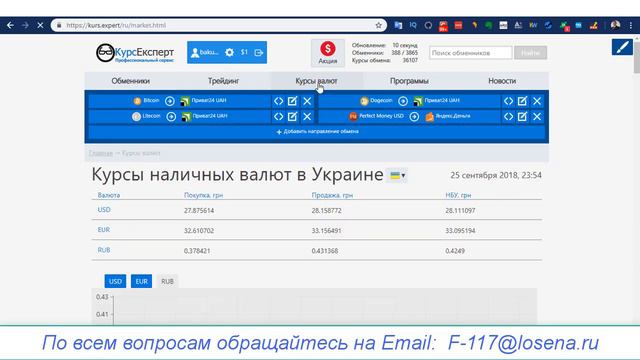The image size is (640, 360).
Task: Swap direction arrow in Litecoin row
Action: click(x=171, y=117)
